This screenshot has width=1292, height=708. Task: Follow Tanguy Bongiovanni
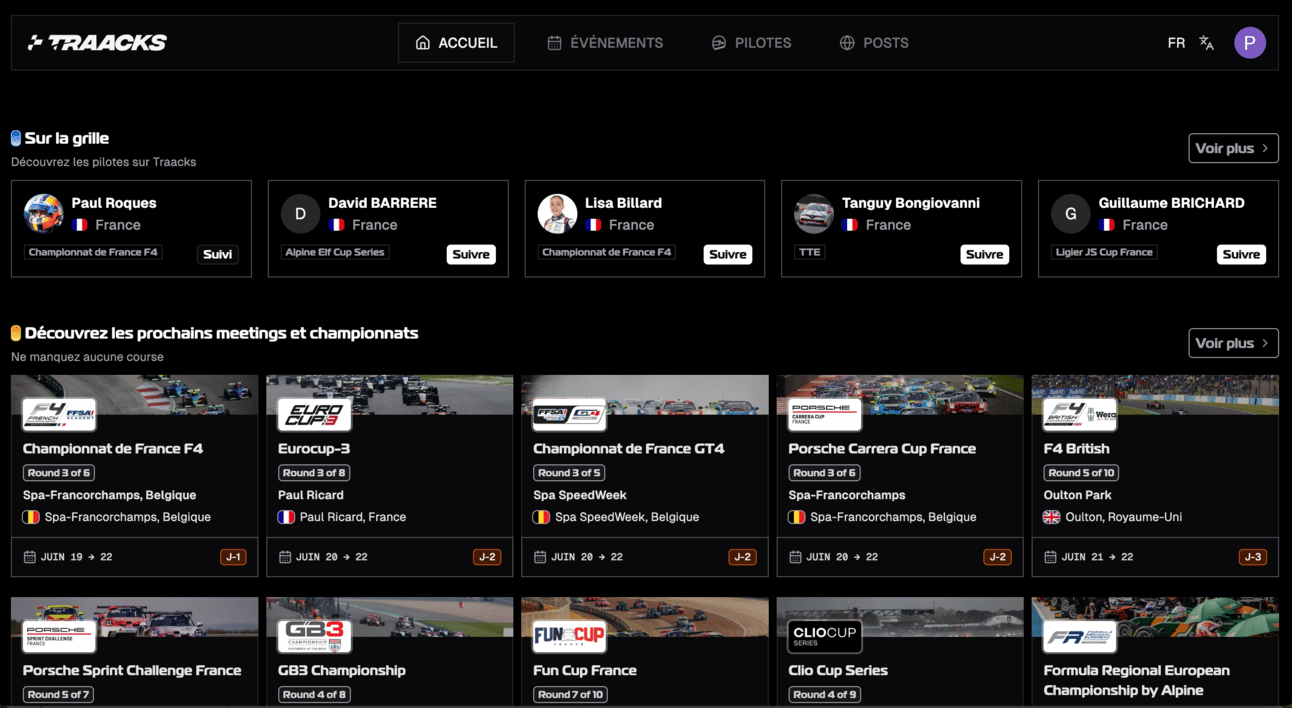[x=985, y=254]
